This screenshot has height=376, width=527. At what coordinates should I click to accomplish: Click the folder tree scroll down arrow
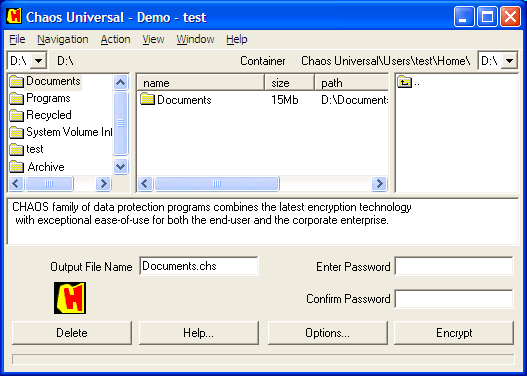point(120,166)
